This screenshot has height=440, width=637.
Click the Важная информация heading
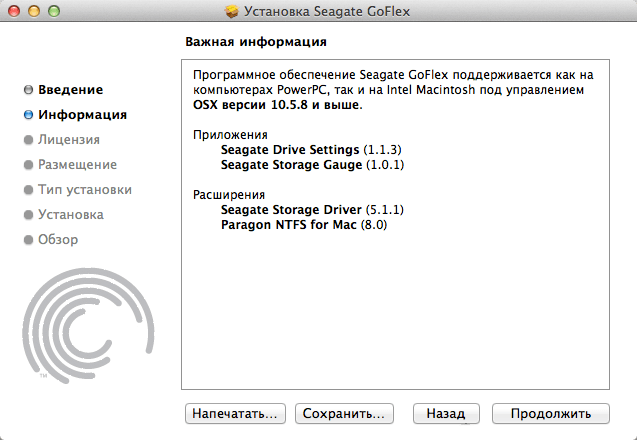(x=256, y=41)
